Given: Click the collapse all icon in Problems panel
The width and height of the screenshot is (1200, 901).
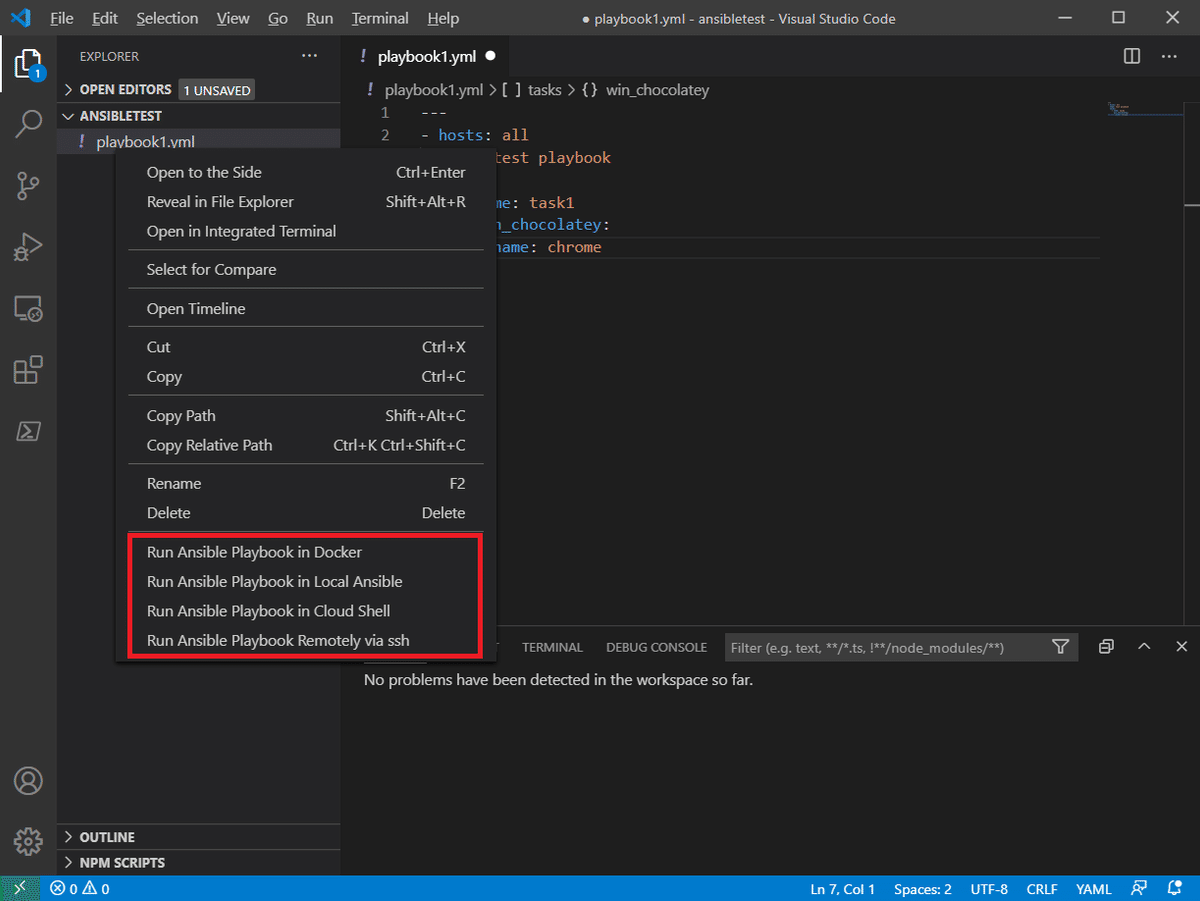Looking at the screenshot, I should tap(1106, 647).
